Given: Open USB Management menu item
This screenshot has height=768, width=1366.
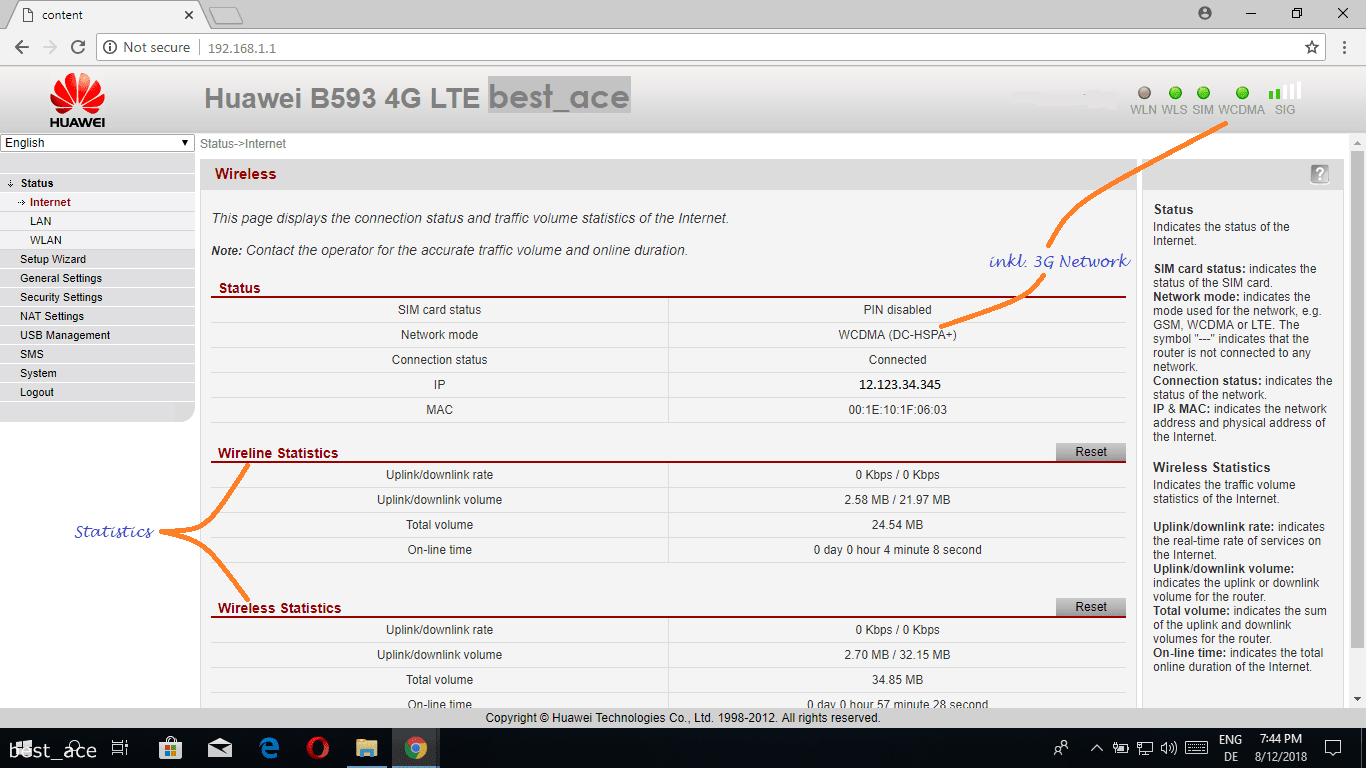Looking at the screenshot, I should [65, 335].
